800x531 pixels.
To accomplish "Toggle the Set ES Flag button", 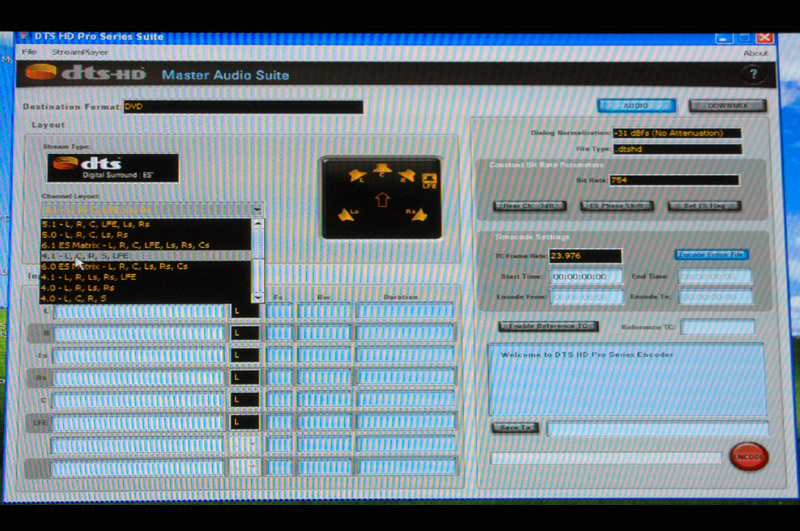I will 705,206.
